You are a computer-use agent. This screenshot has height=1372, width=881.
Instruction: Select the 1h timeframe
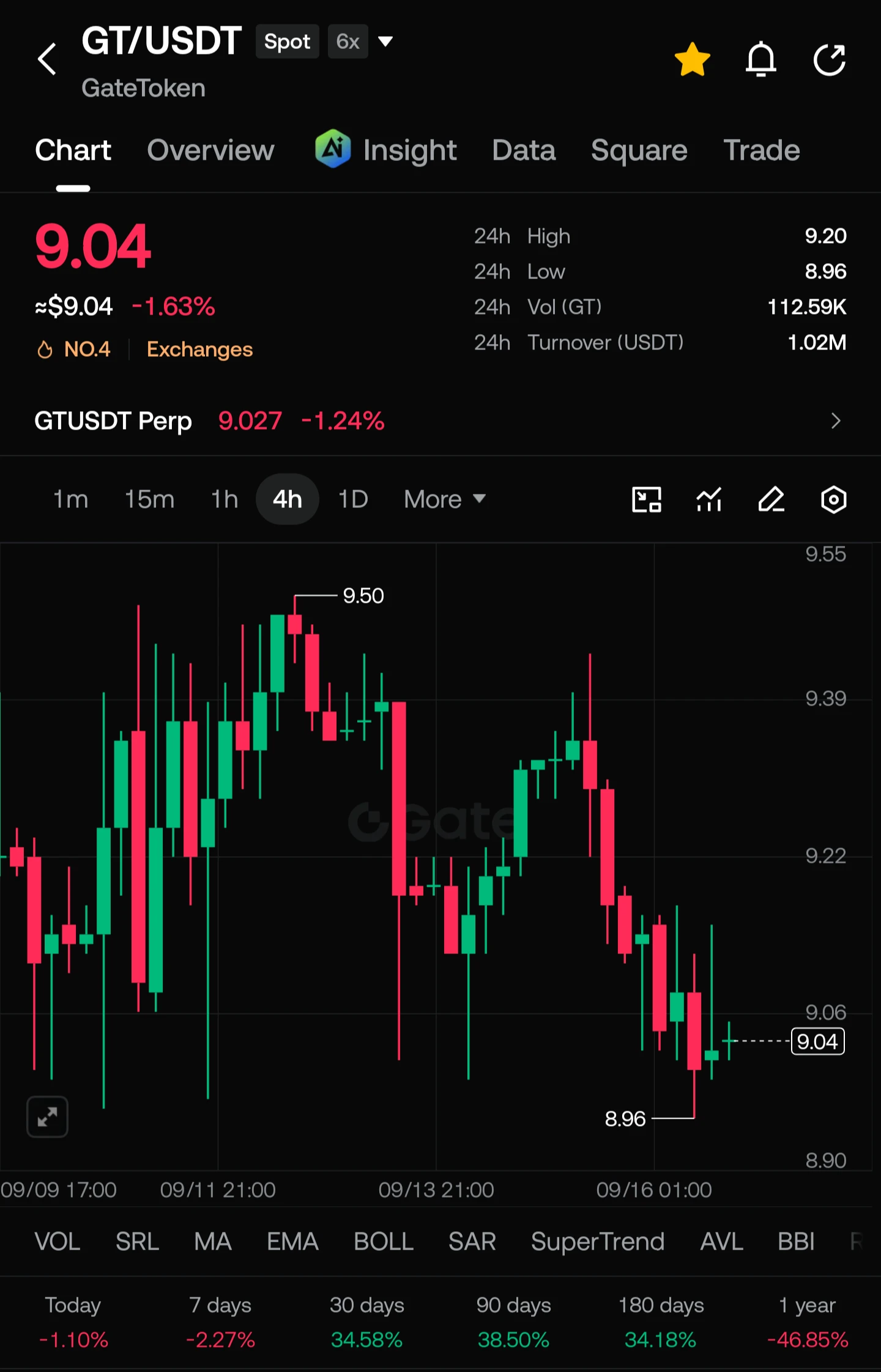click(x=225, y=499)
